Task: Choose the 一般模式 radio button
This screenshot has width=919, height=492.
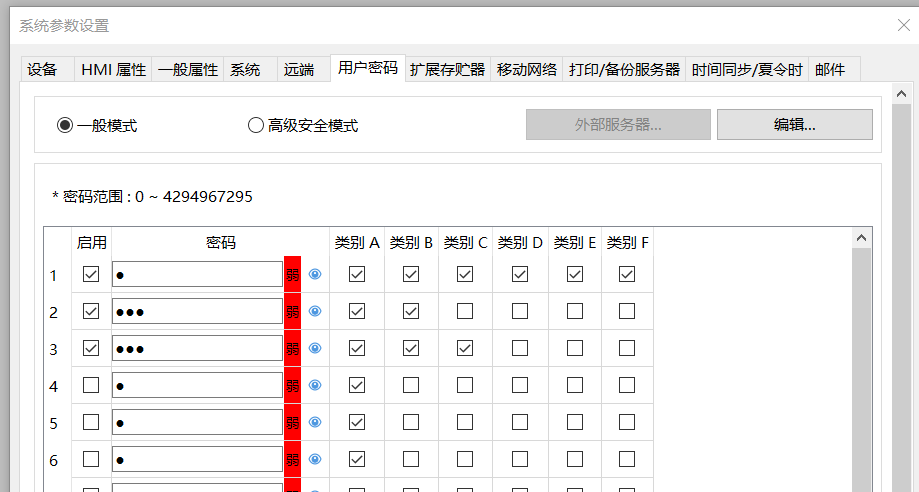Action: pyautogui.click(x=65, y=125)
